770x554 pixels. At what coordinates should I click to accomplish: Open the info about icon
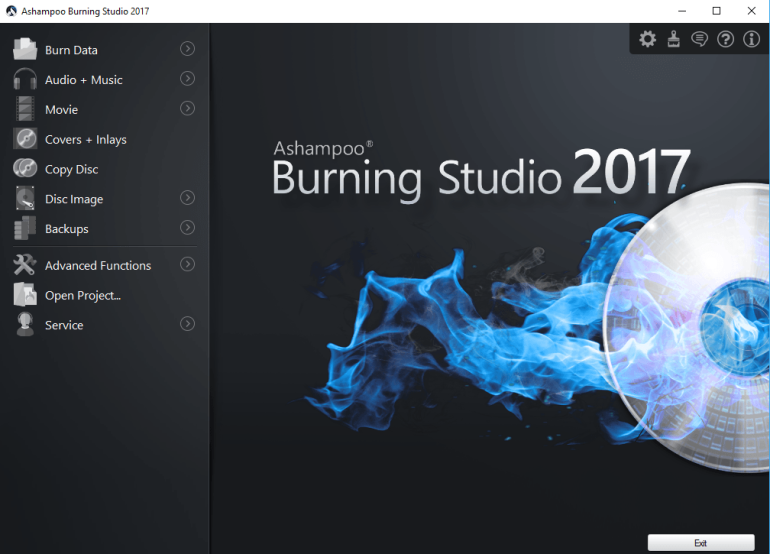(x=752, y=39)
